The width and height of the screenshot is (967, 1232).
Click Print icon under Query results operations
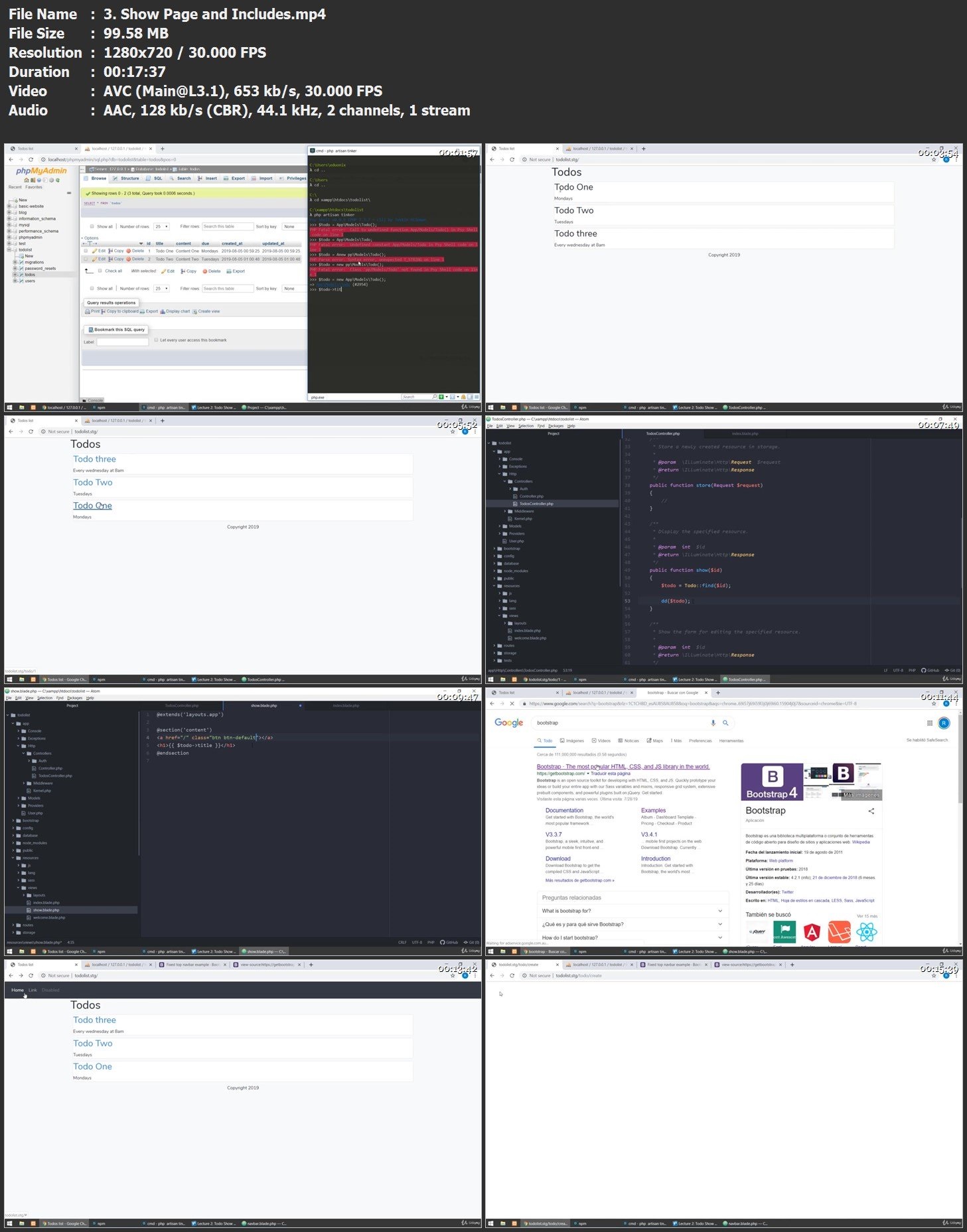[87, 311]
